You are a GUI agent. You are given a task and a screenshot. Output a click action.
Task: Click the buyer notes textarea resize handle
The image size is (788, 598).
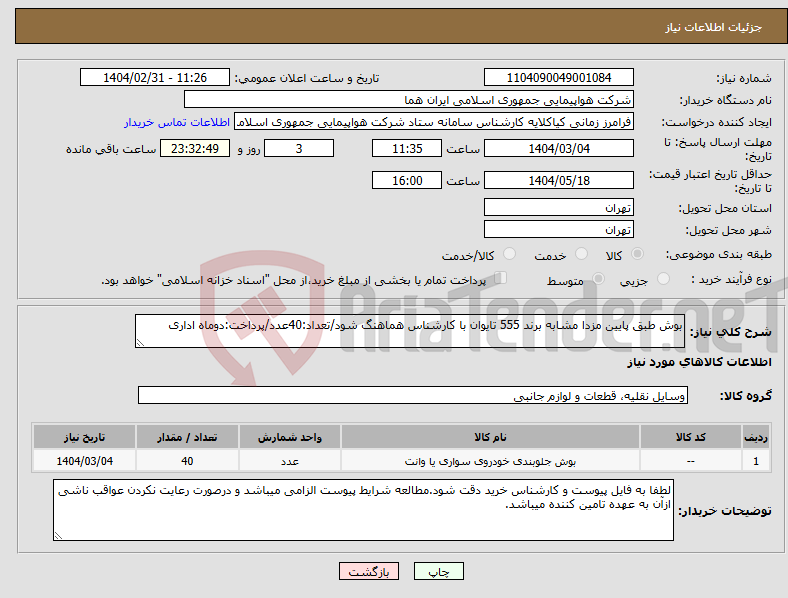pyautogui.click(x=58, y=536)
